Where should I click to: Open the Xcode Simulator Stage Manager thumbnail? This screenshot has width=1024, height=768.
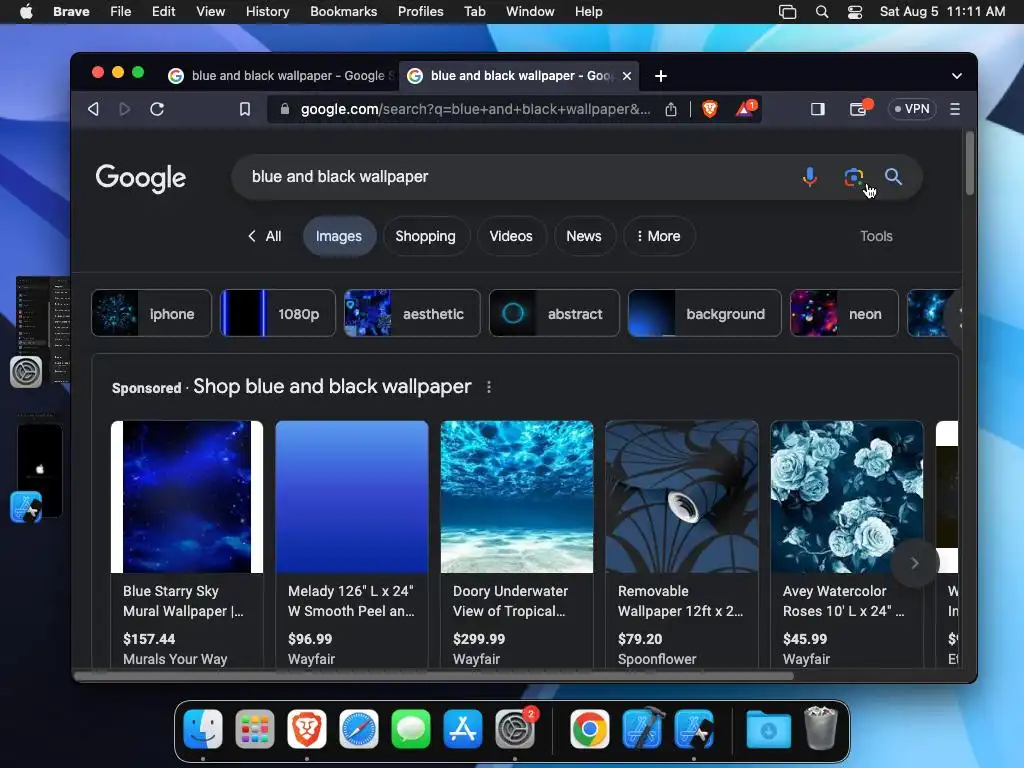tap(38, 472)
